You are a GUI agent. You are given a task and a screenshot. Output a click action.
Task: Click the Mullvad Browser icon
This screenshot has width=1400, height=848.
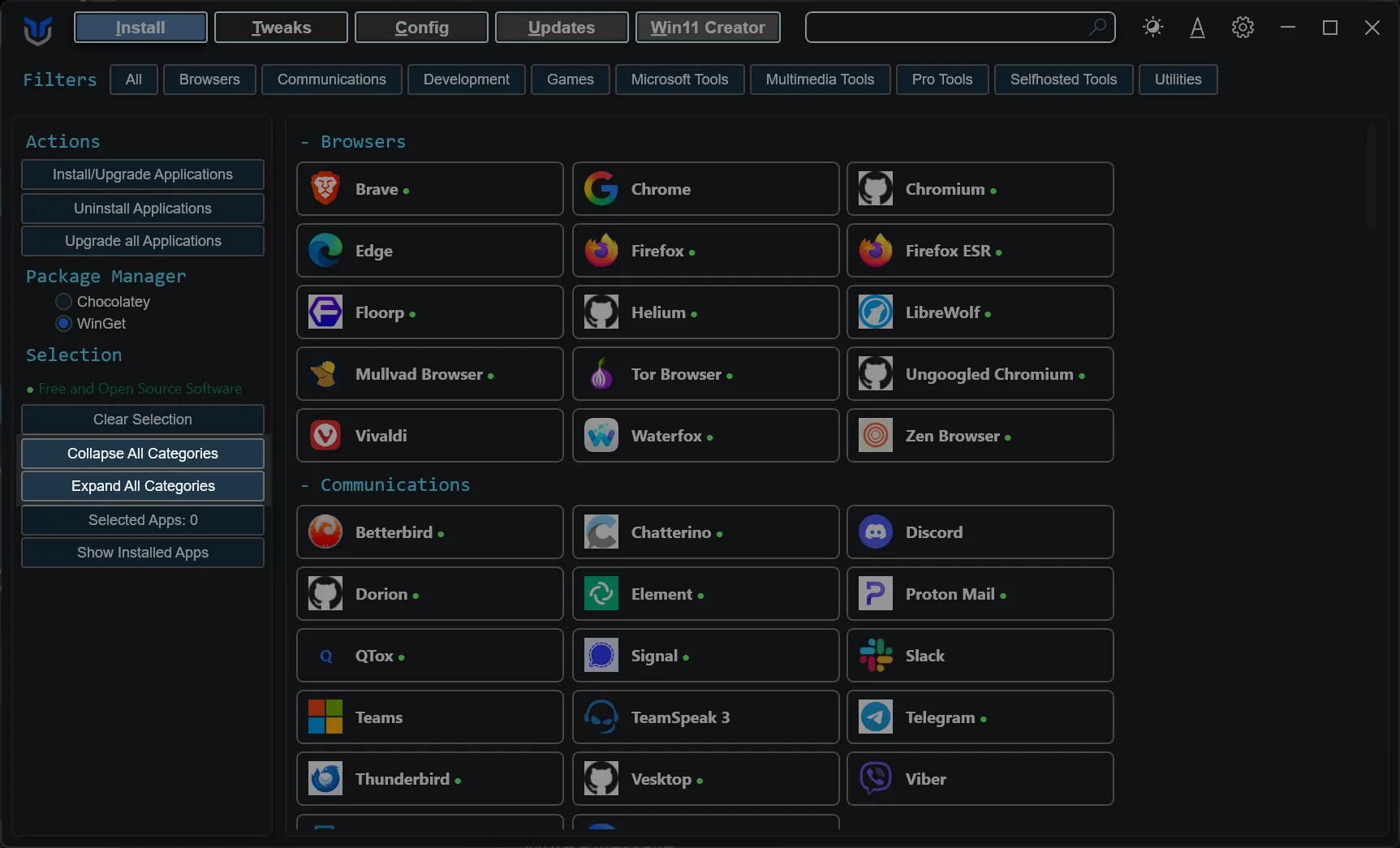[x=325, y=373]
